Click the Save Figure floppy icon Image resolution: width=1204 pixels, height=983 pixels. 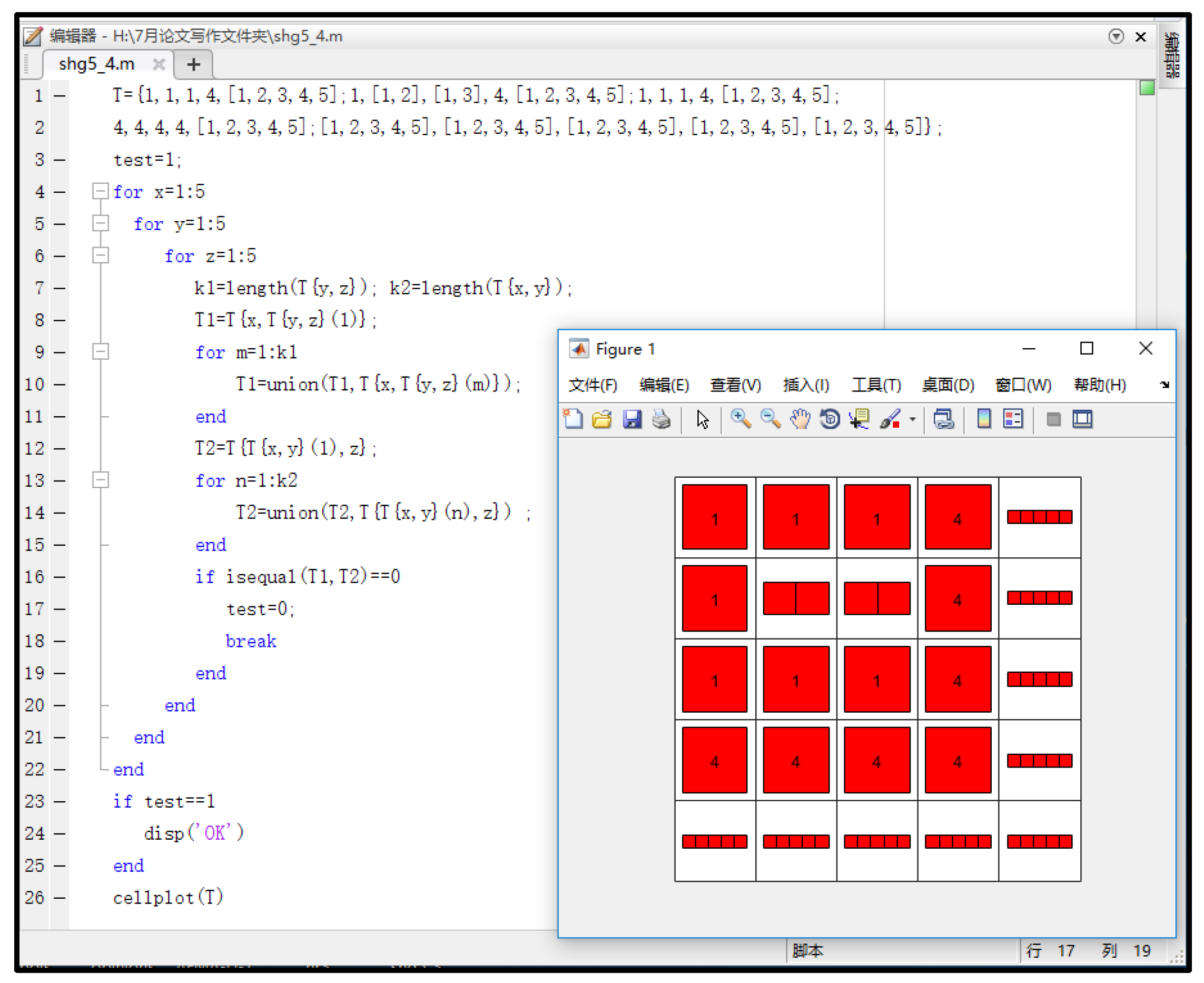pyautogui.click(x=631, y=419)
